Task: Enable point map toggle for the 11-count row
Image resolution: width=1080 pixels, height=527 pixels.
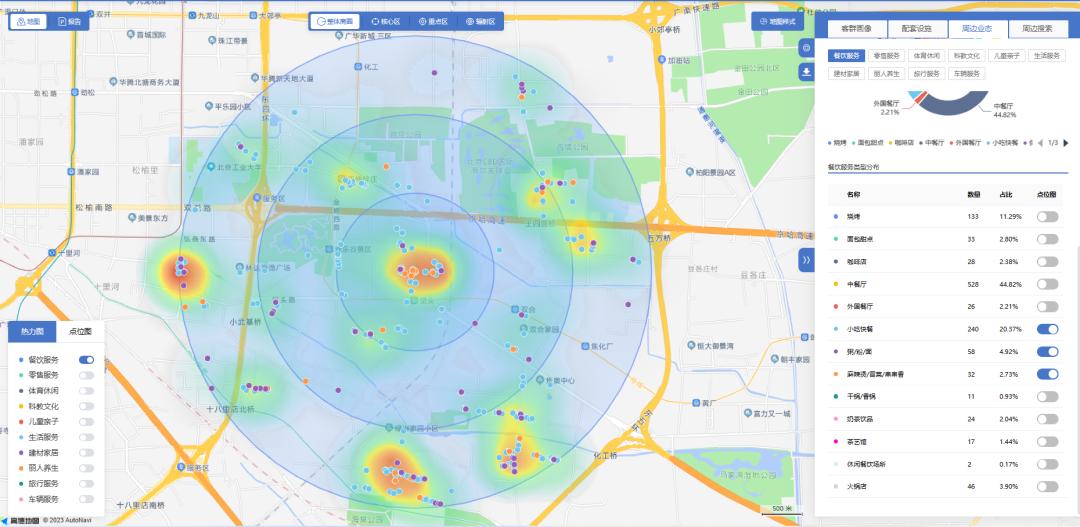Action: [1048, 396]
